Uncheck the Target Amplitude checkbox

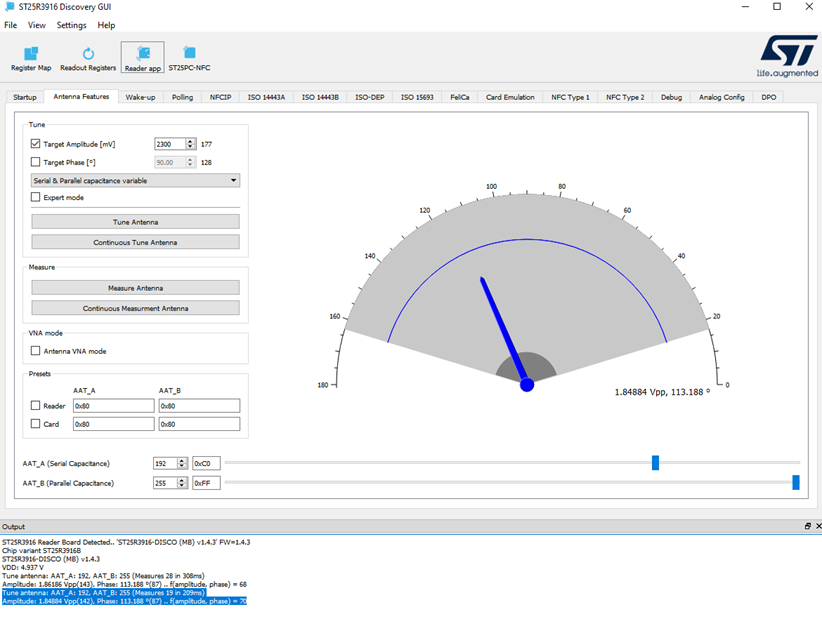coord(36,144)
